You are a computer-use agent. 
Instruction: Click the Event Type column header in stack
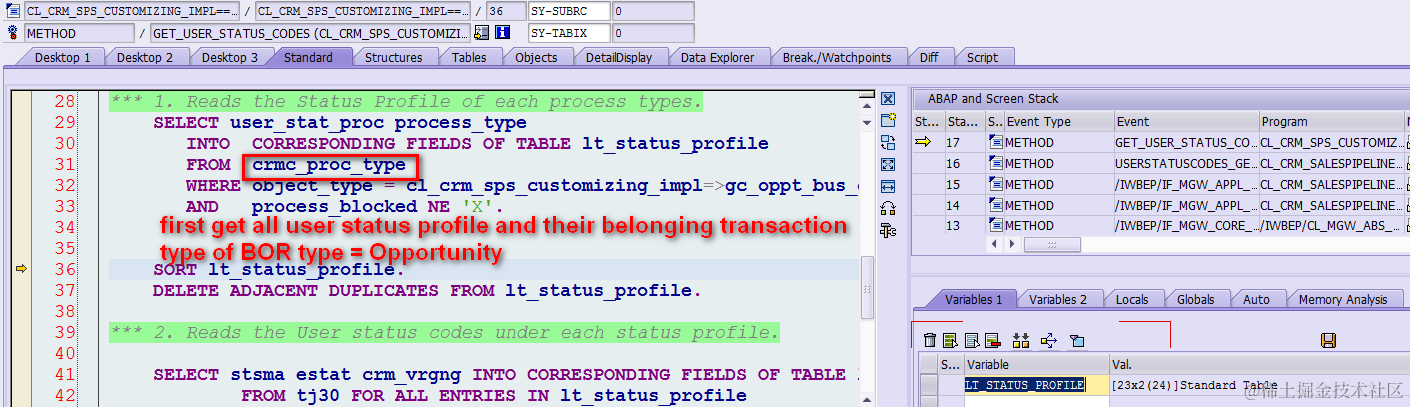1058,121
